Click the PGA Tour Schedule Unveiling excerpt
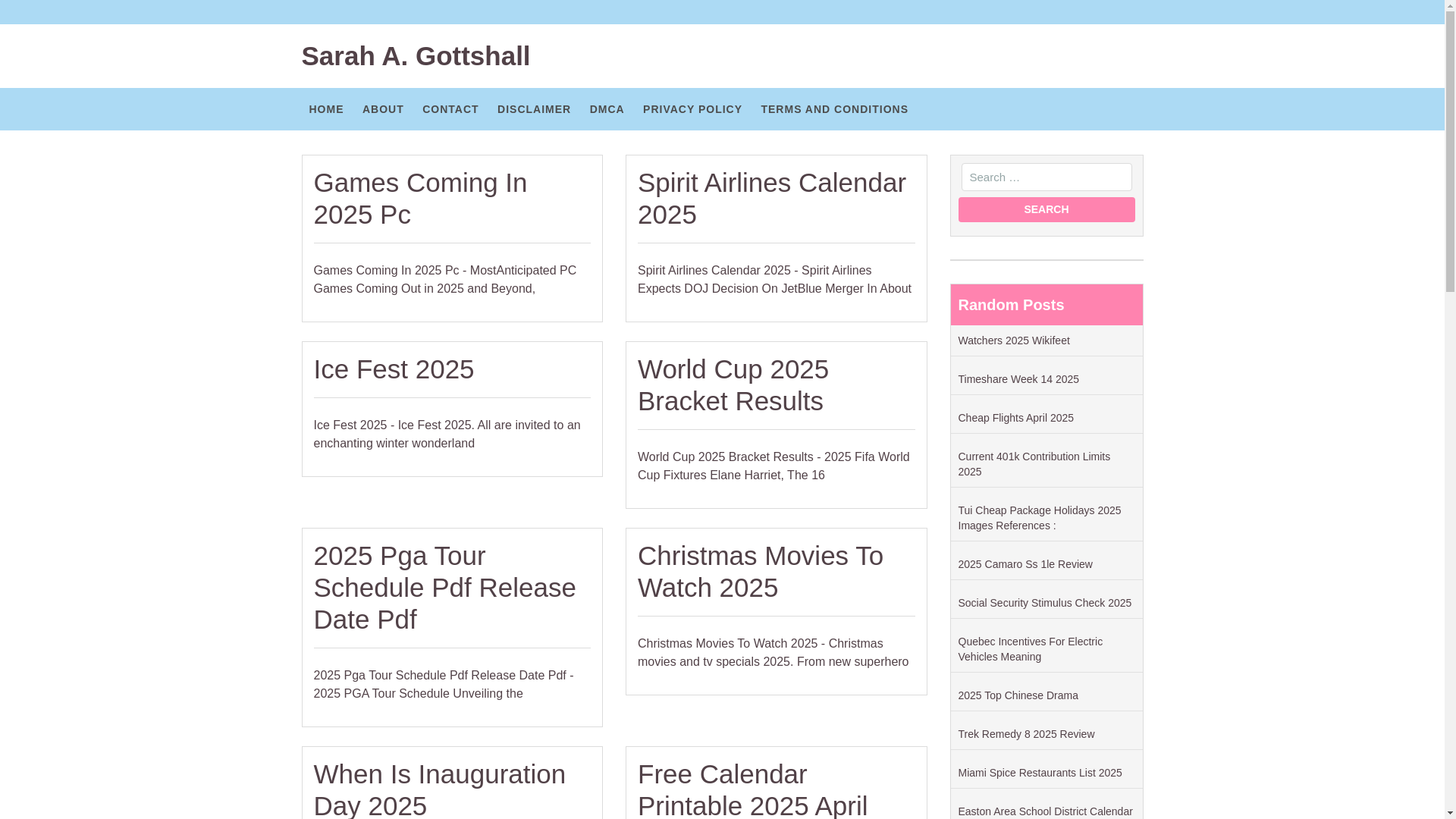The width and height of the screenshot is (1456, 819). 444,685
